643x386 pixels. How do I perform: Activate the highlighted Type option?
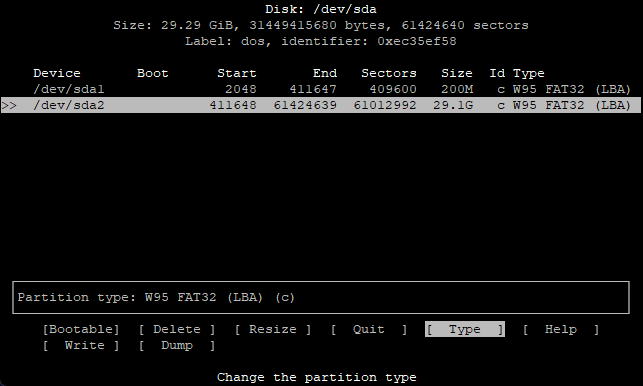(465, 329)
